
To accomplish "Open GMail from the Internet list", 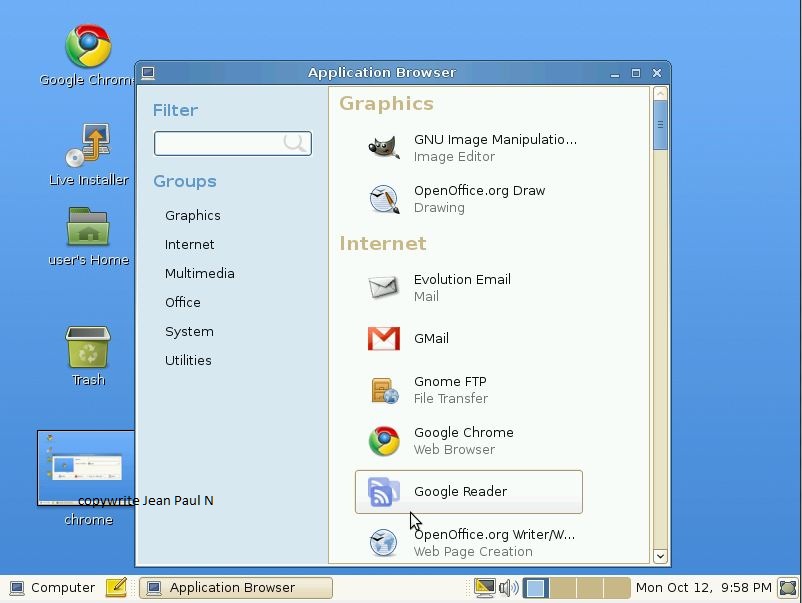I will pyautogui.click(x=431, y=339).
